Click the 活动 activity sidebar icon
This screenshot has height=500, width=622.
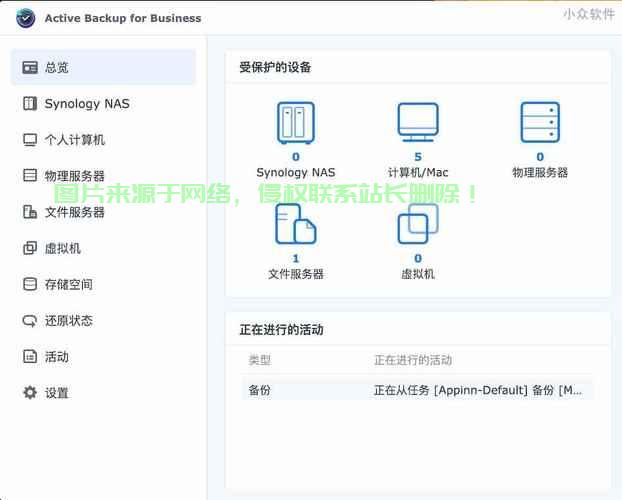[30, 356]
